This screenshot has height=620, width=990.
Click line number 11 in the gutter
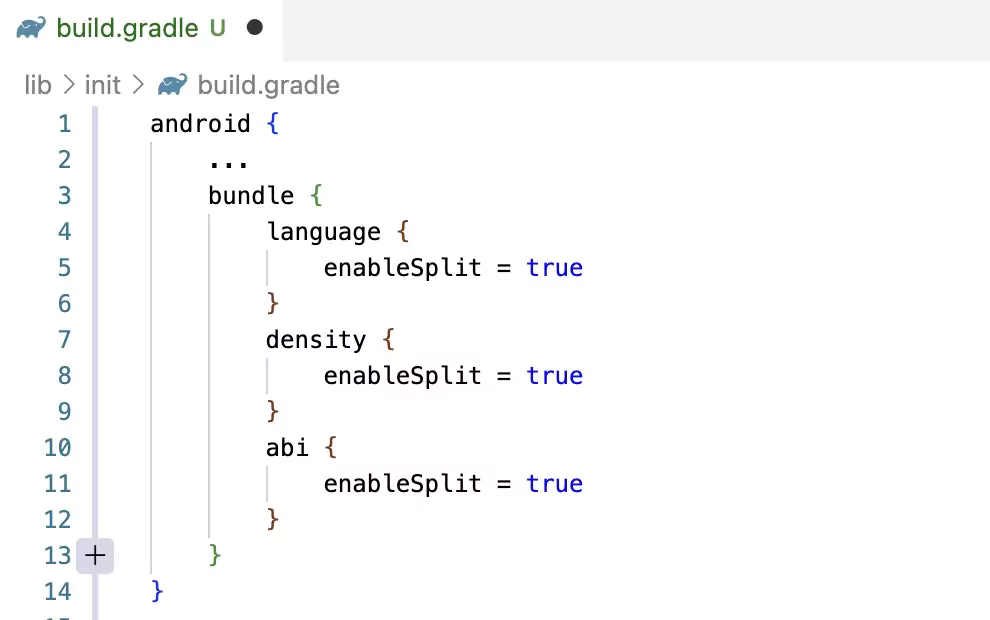pyautogui.click(x=57, y=484)
